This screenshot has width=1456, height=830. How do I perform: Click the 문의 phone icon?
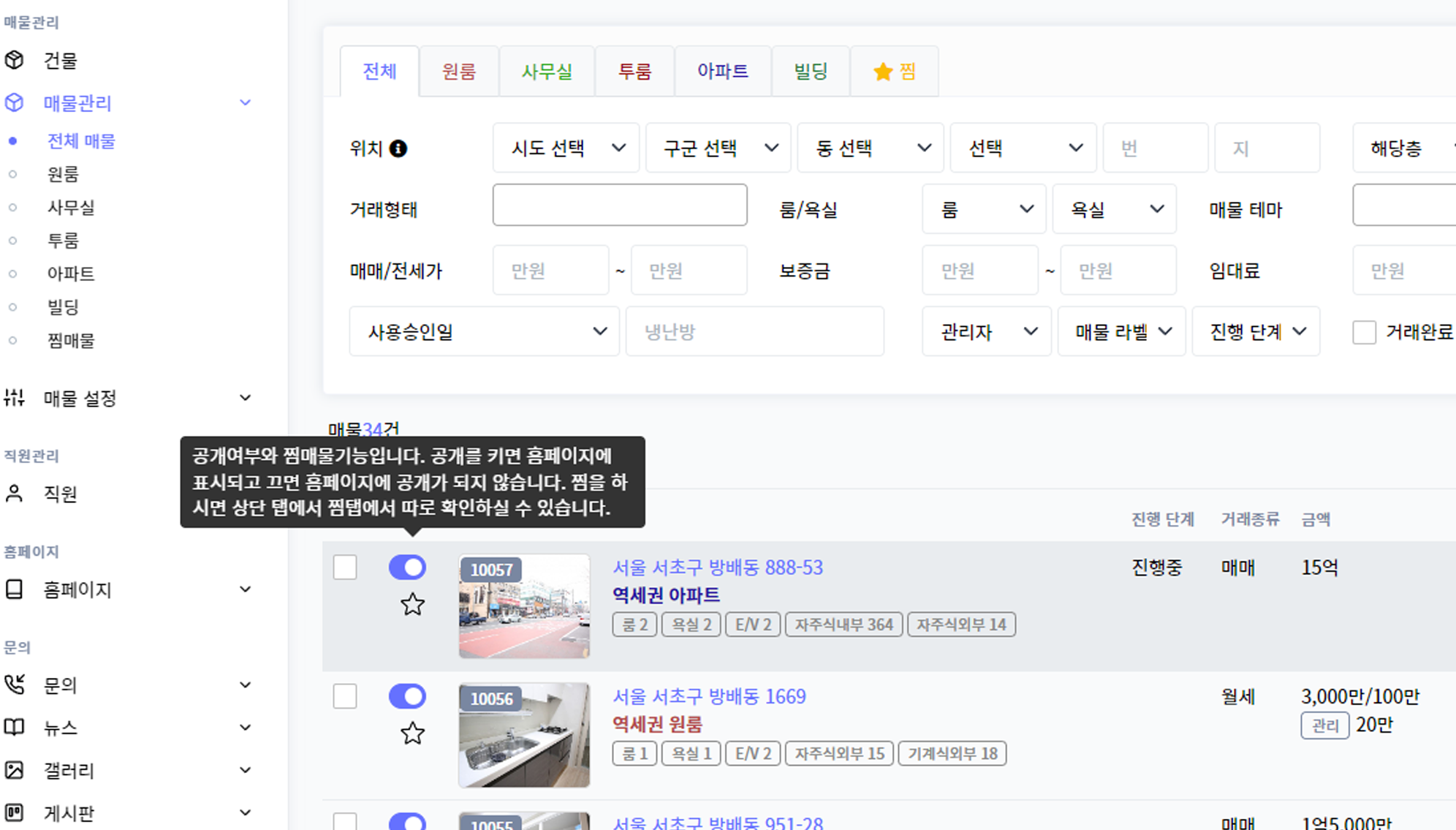tap(14, 685)
